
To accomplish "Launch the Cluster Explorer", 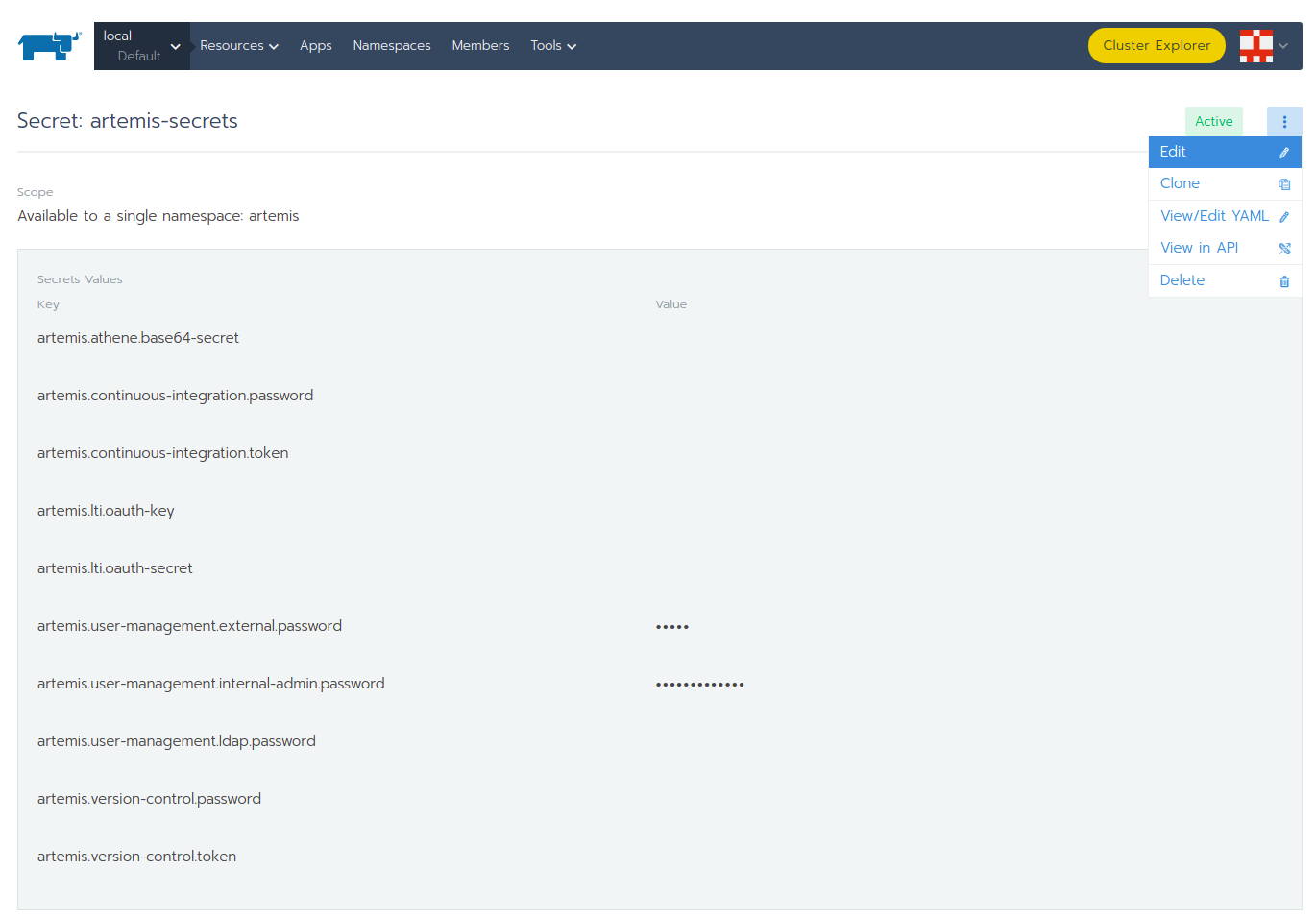I will [x=1156, y=46].
